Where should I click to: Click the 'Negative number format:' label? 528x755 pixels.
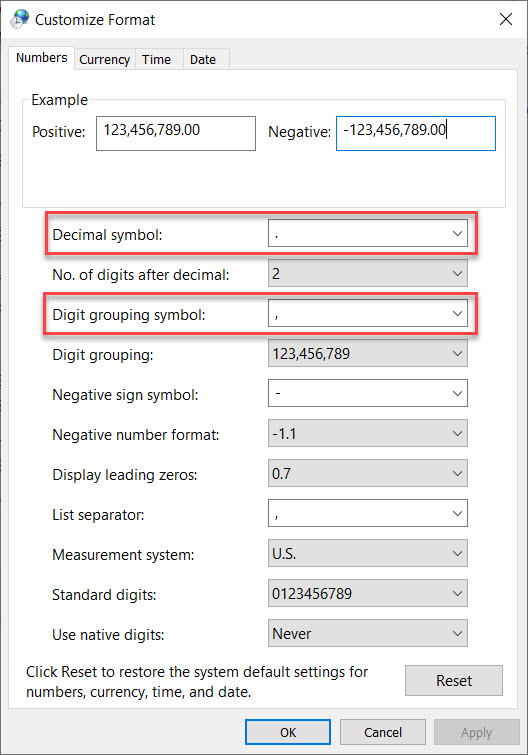point(136,435)
